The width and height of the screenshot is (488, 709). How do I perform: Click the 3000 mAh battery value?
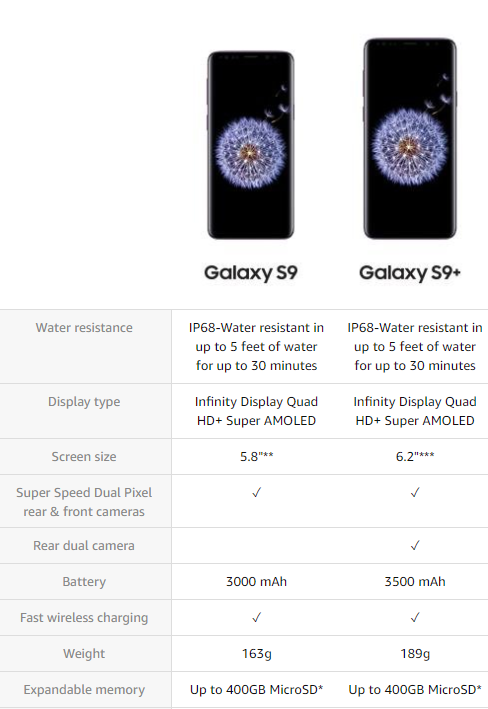[x=256, y=581]
